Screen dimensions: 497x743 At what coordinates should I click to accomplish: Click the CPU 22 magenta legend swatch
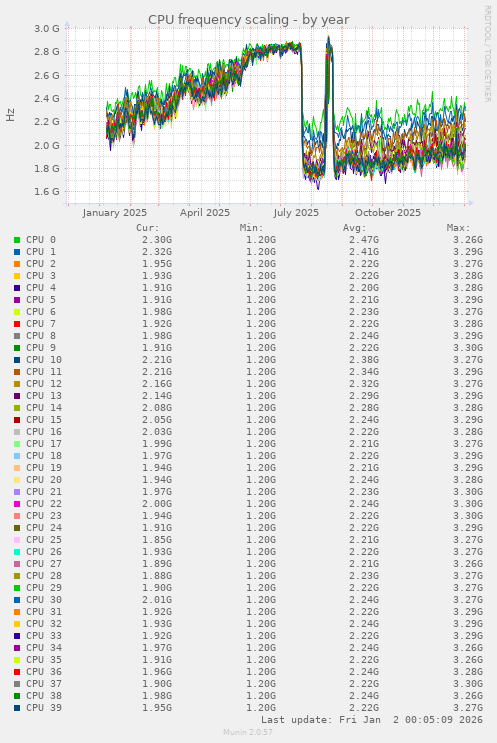coord(17,504)
